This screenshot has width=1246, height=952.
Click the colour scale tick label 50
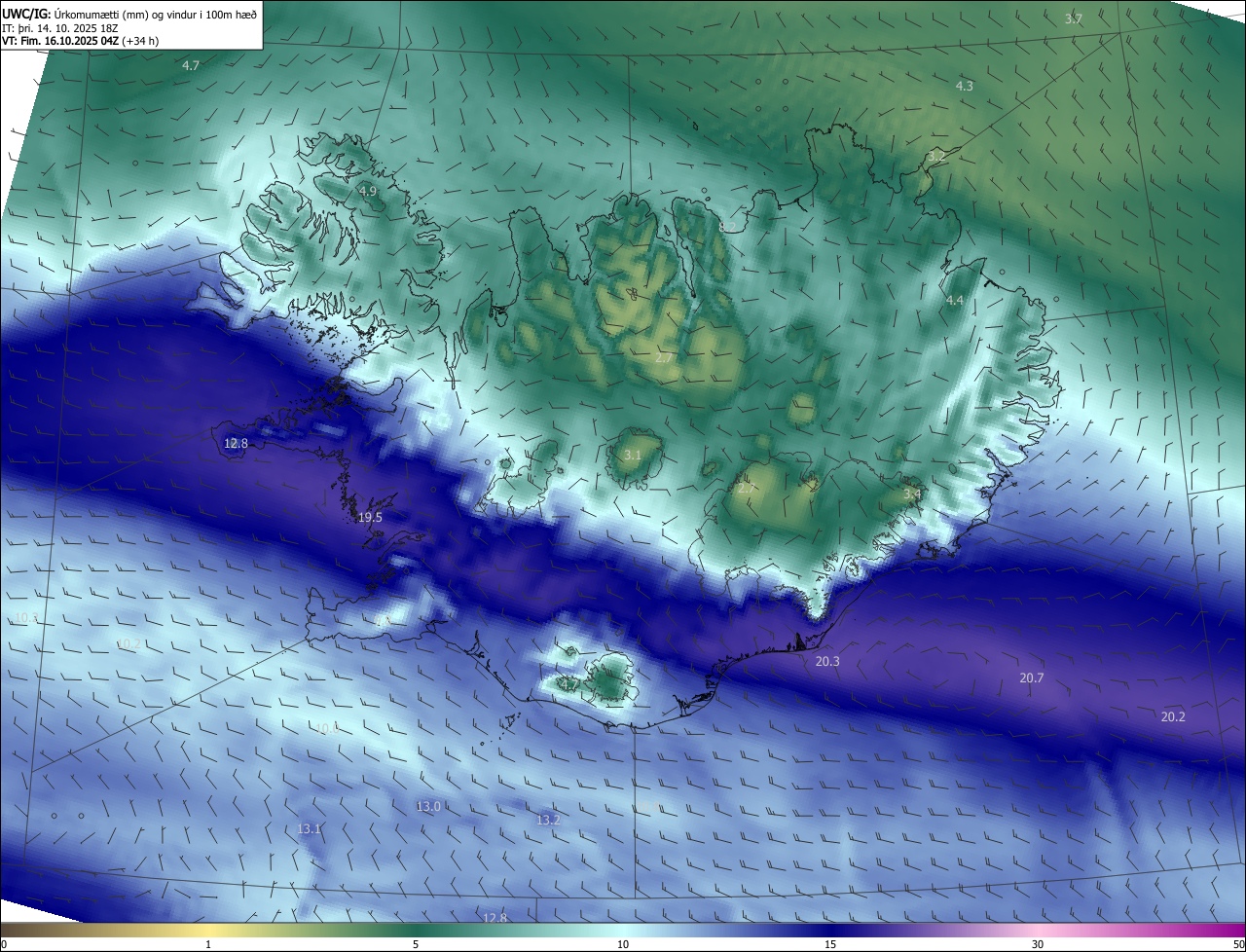tap(1237, 944)
